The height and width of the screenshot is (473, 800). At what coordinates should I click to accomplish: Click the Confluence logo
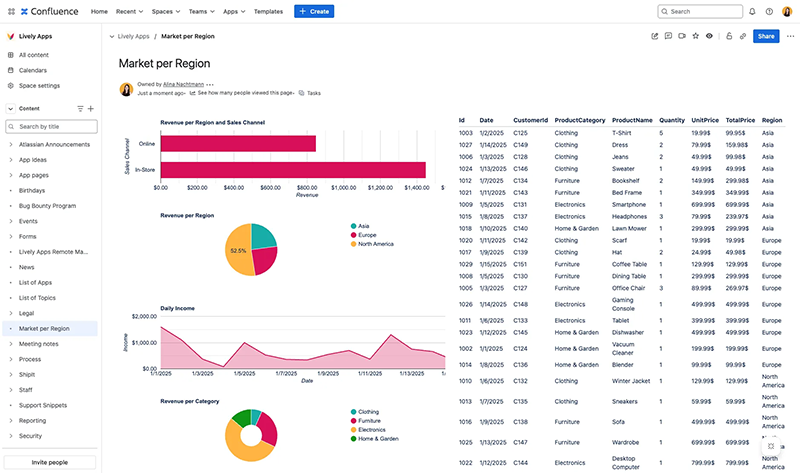[49, 11]
